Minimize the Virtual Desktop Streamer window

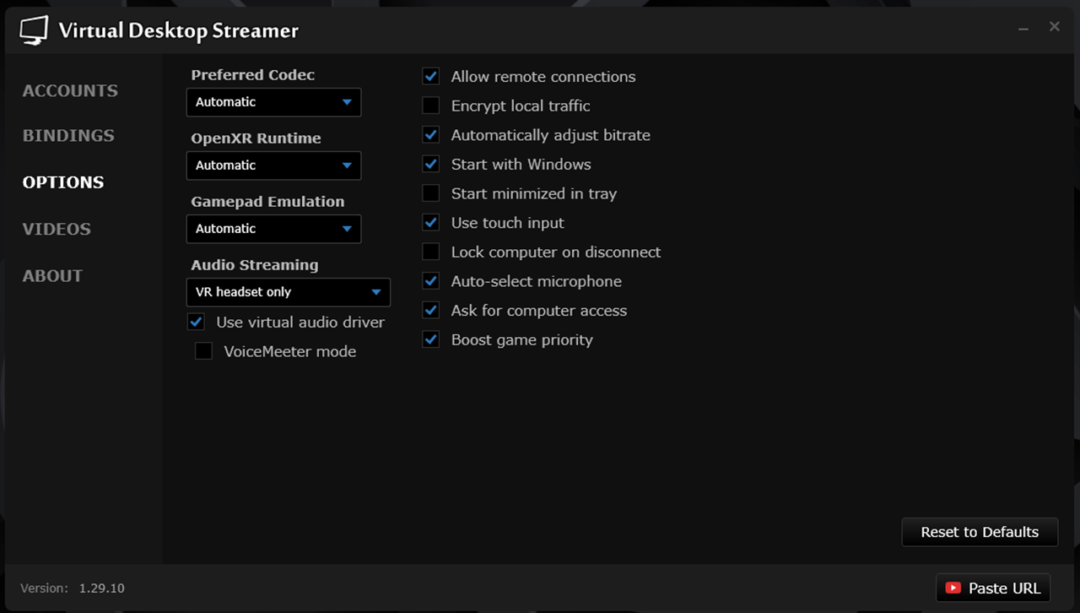pyautogui.click(x=1023, y=29)
